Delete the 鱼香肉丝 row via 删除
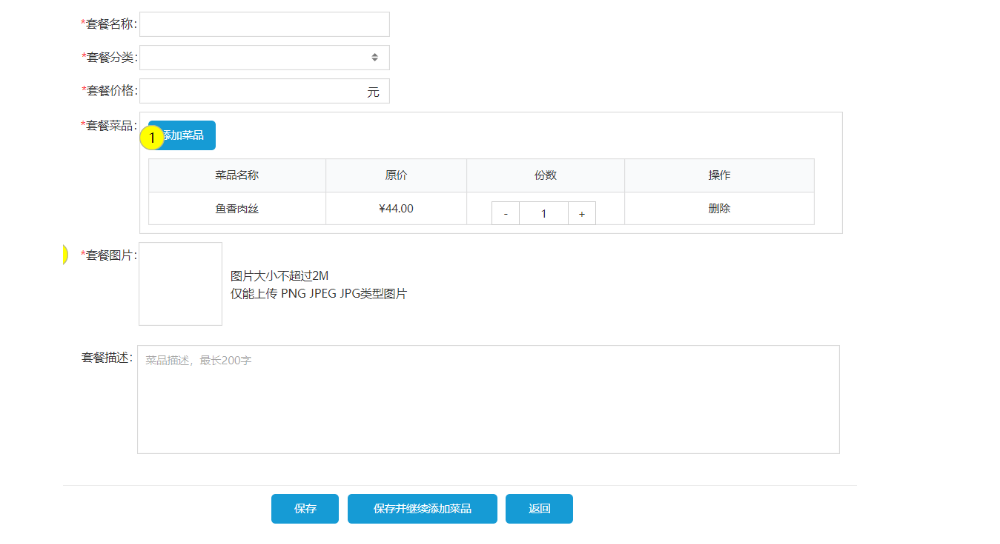The image size is (1000, 544). pyautogui.click(x=719, y=209)
